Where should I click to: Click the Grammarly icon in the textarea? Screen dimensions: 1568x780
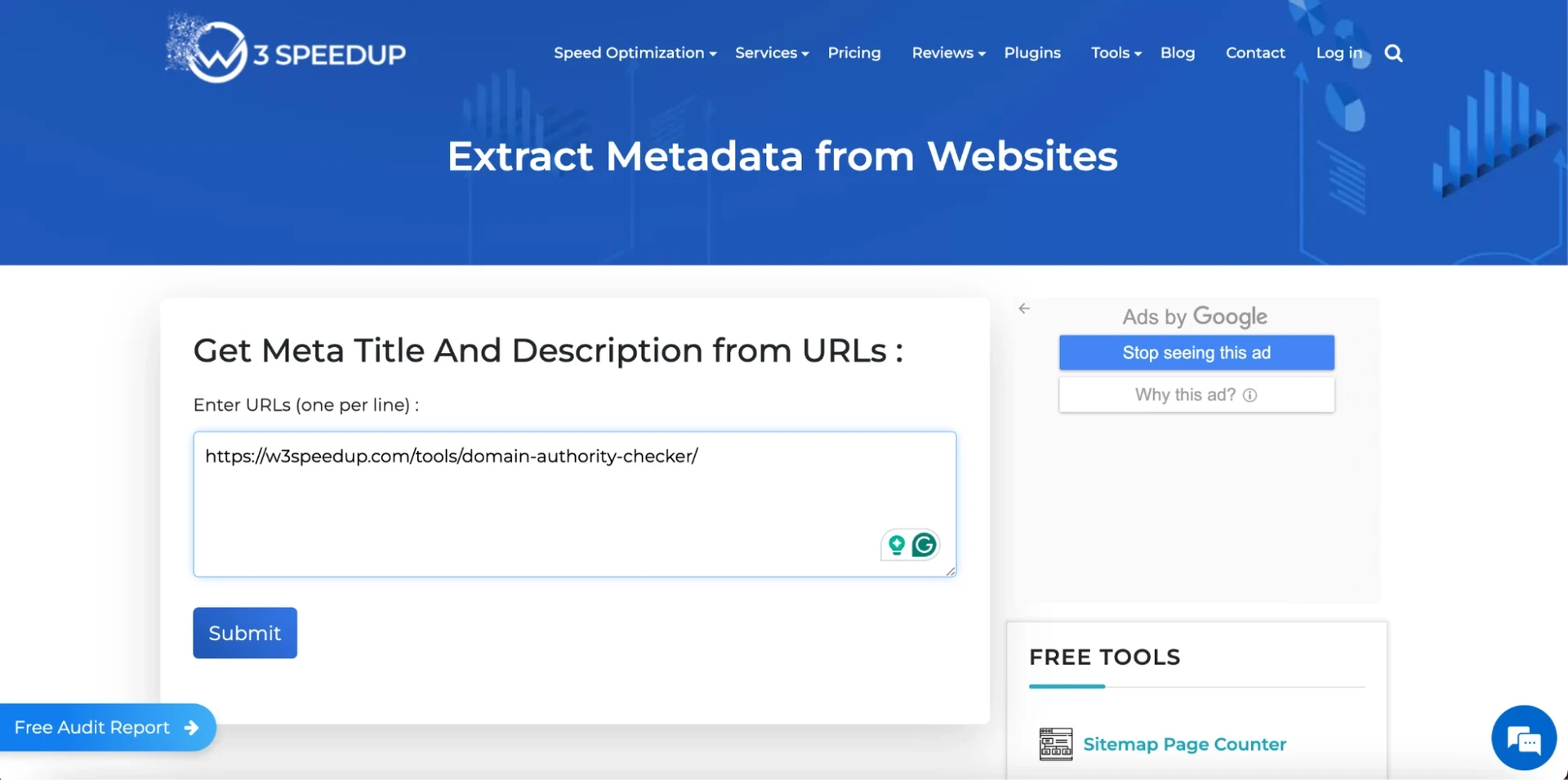click(x=924, y=545)
